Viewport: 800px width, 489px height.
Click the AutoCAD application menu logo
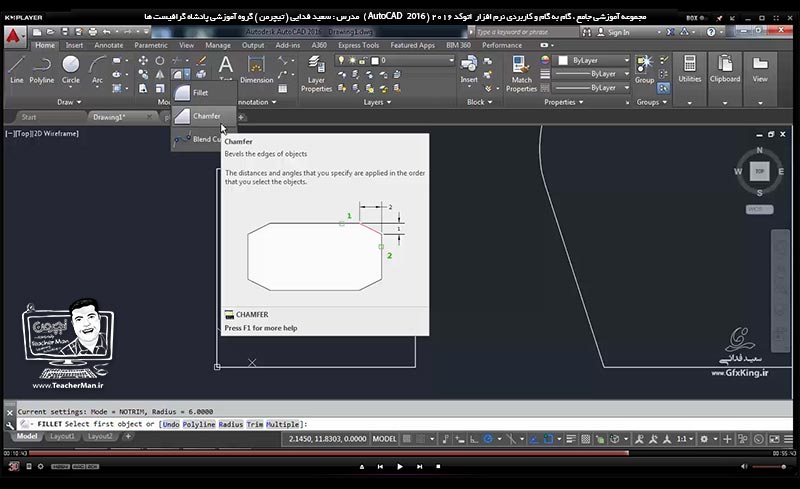[x=14, y=36]
